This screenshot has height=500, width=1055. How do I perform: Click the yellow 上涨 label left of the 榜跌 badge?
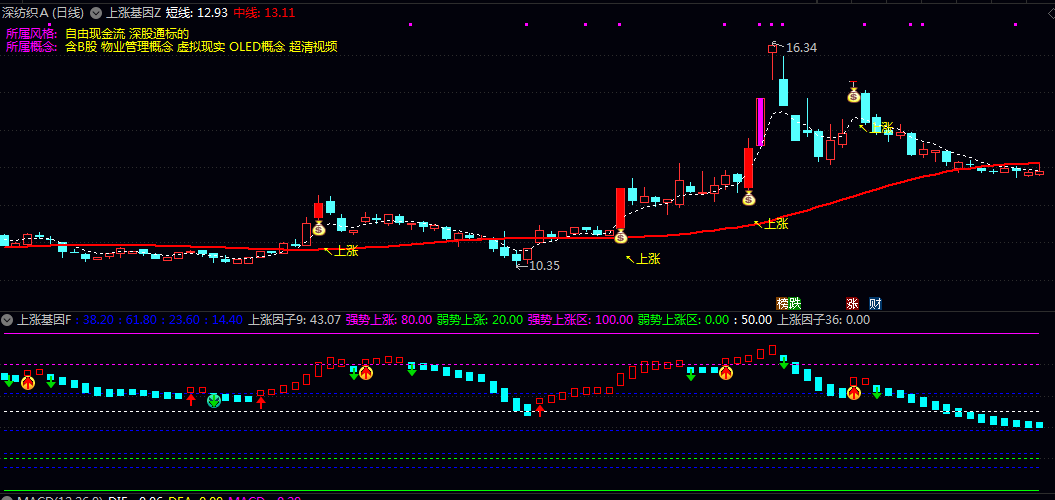(x=776, y=224)
